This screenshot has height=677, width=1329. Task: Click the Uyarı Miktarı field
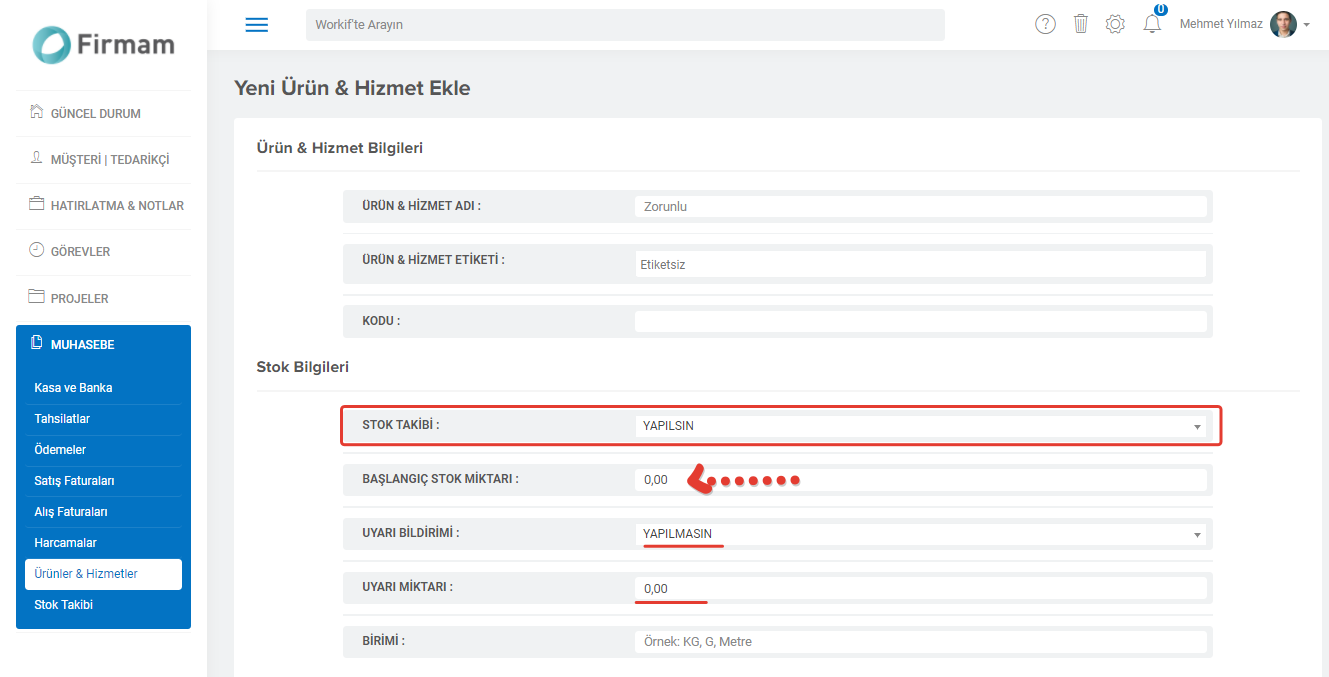click(920, 588)
